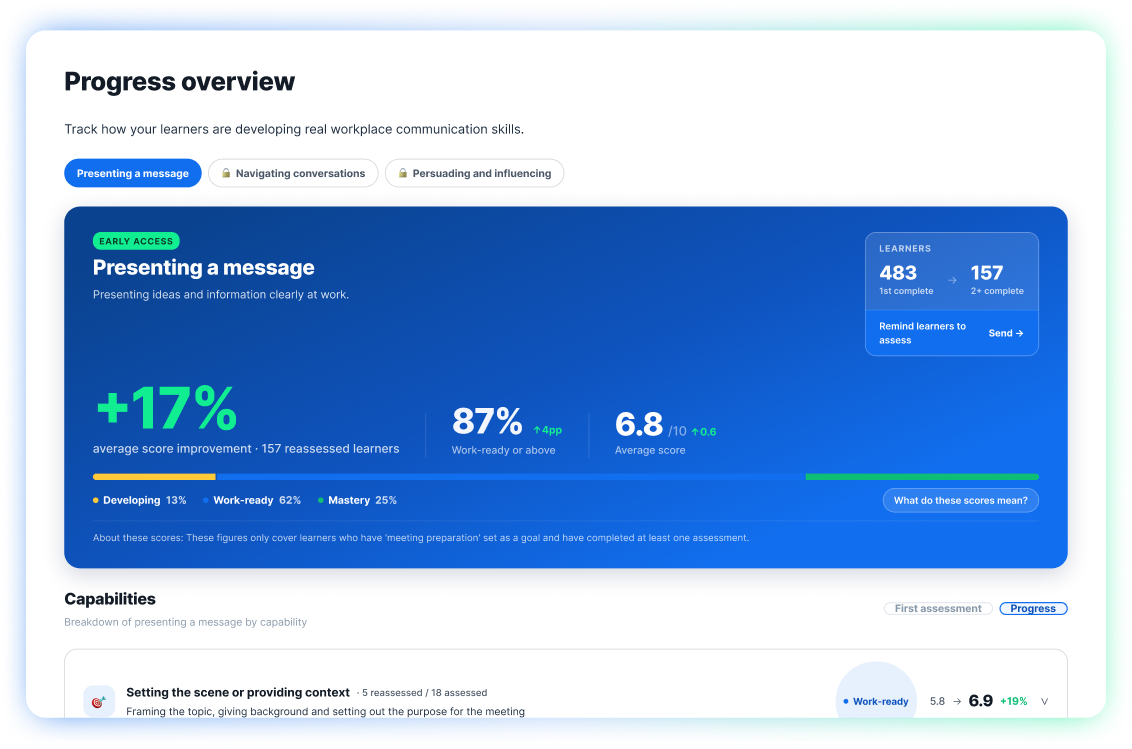
Task: Click the target icon for Setting the scene
Action: pyautogui.click(x=99, y=701)
